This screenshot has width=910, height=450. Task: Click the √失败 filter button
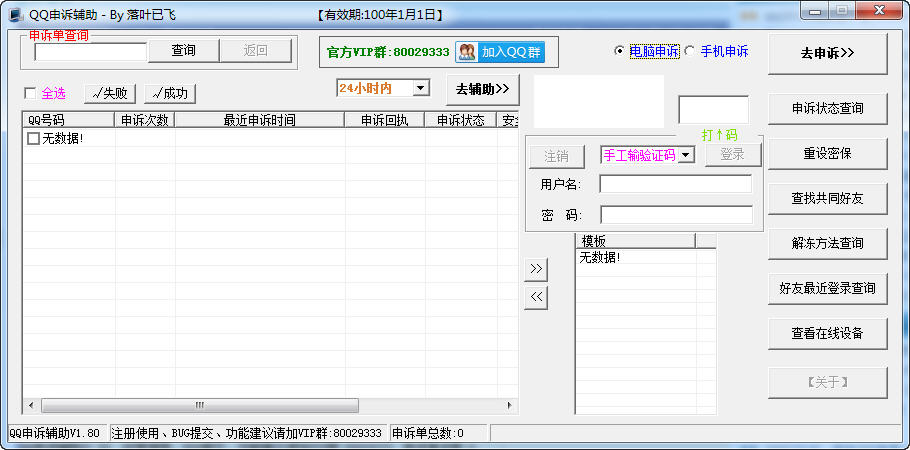click(110, 93)
